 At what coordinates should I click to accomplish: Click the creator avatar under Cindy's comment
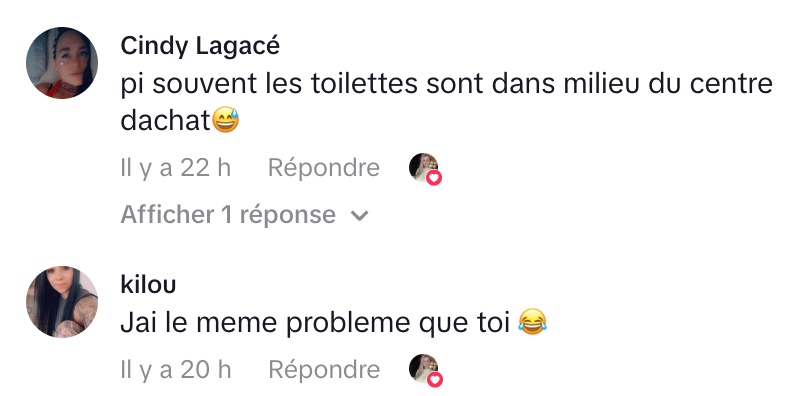tap(423, 167)
